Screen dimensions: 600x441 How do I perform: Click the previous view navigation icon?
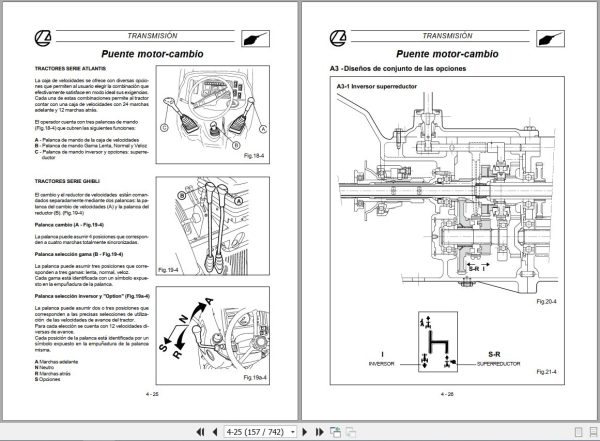335,432
